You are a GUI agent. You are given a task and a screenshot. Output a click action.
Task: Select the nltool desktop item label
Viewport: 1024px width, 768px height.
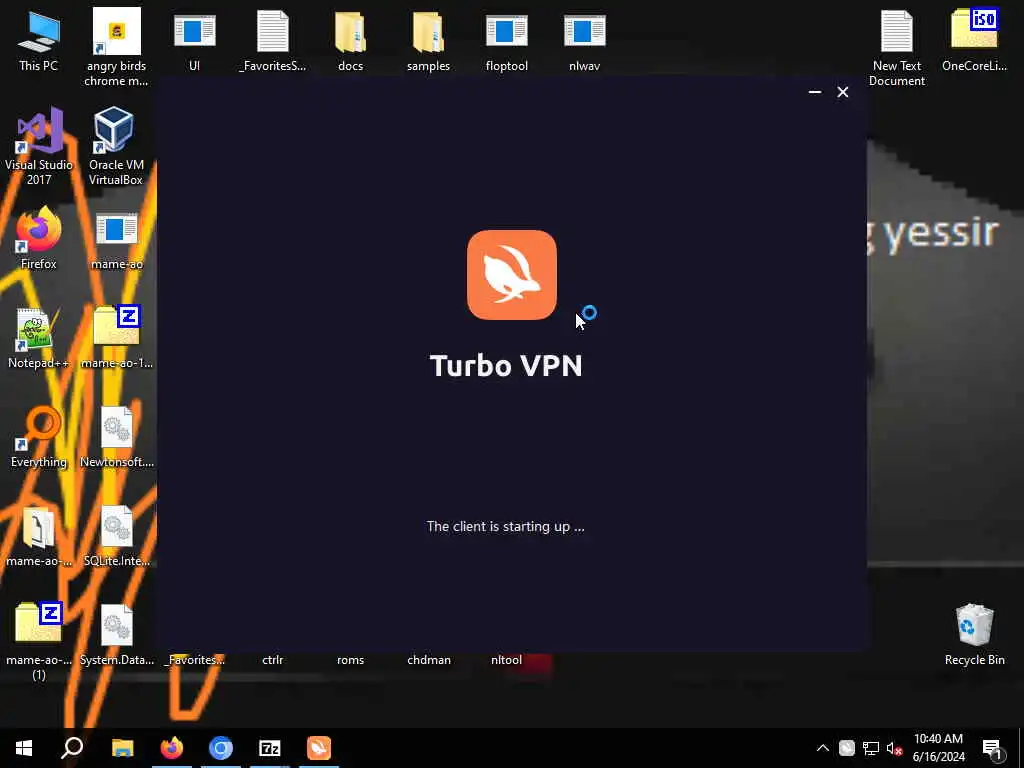point(506,660)
